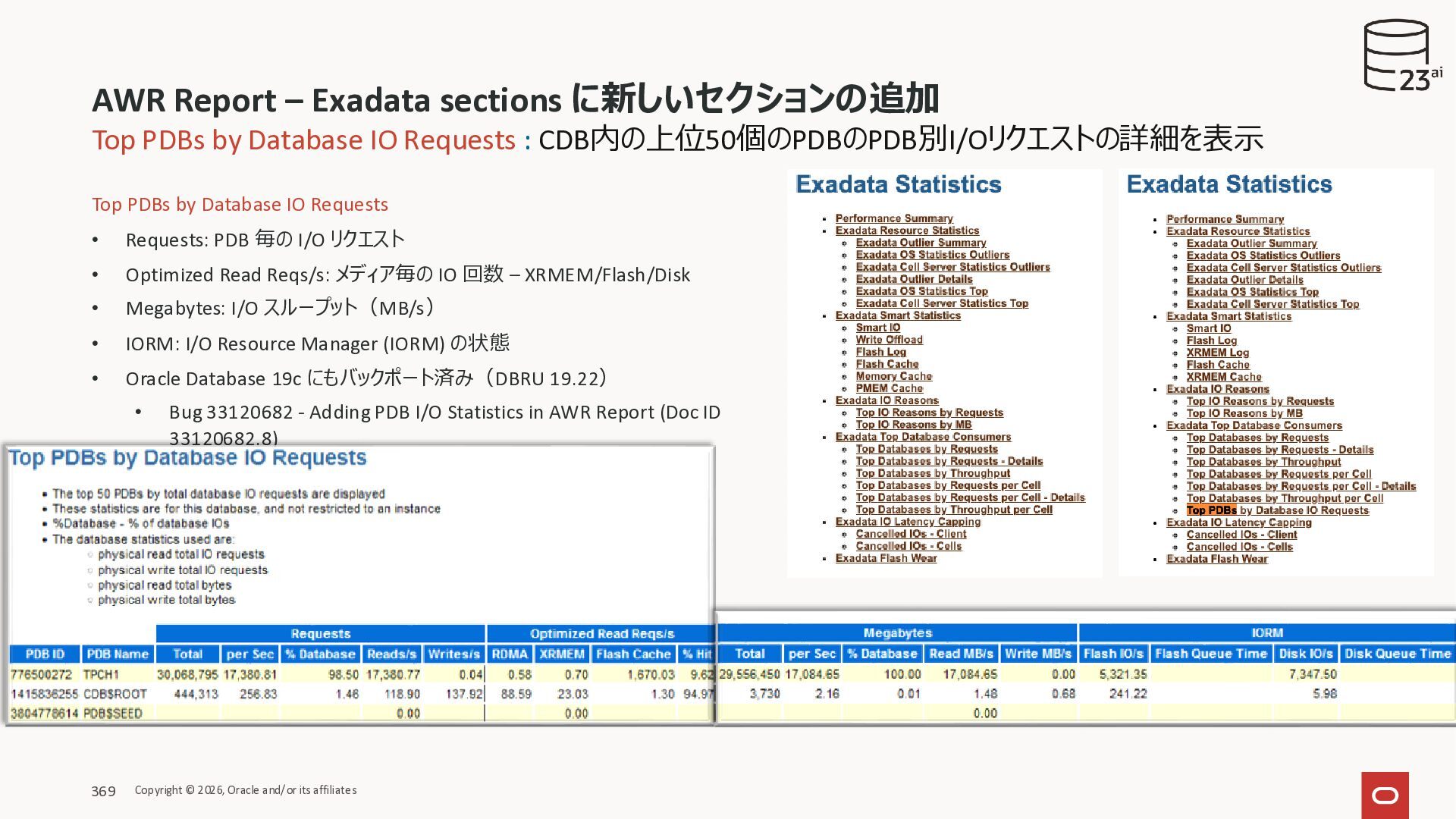Click the IORM group header in table
Viewport: 1456px width, 819px height.
[x=1266, y=633]
